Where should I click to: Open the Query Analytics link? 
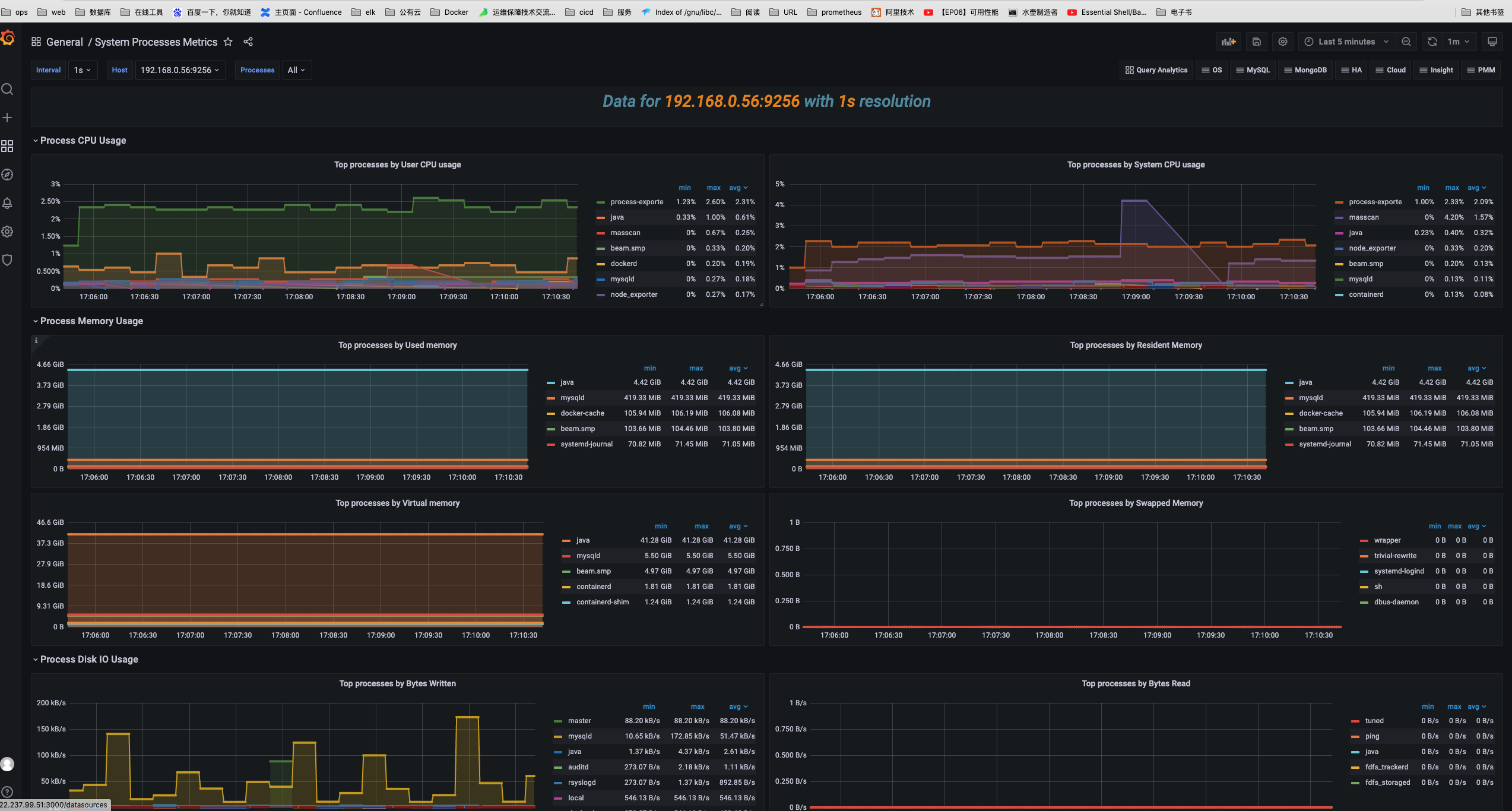point(1156,70)
